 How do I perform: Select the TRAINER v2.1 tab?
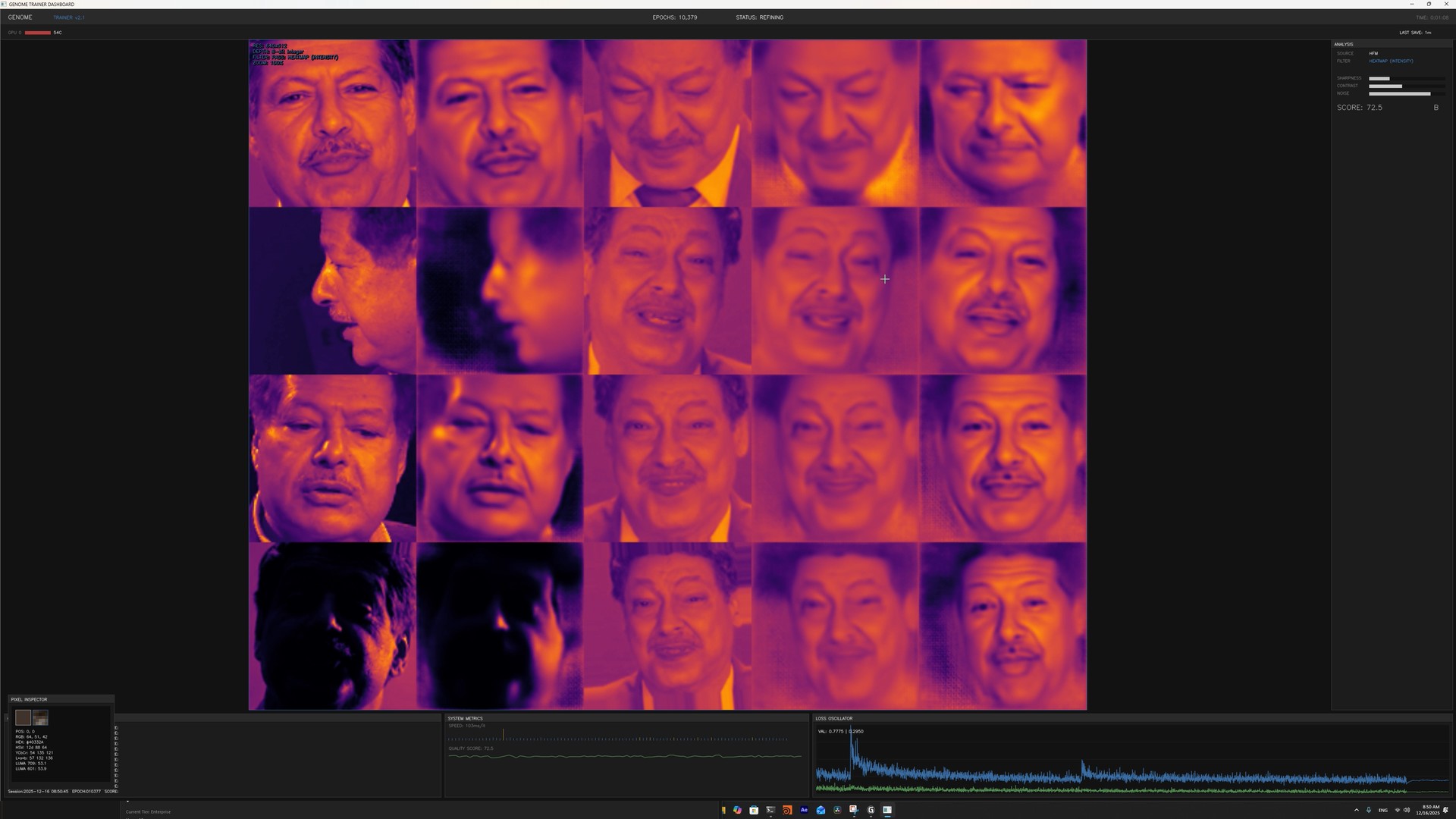(x=69, y=17)
